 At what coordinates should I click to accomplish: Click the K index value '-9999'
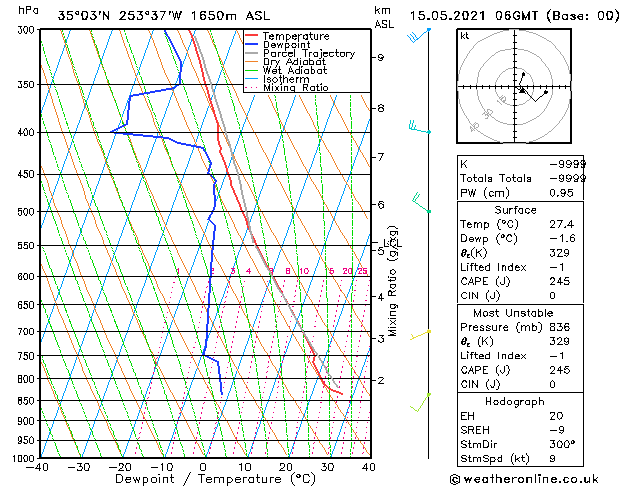point(567,164)
